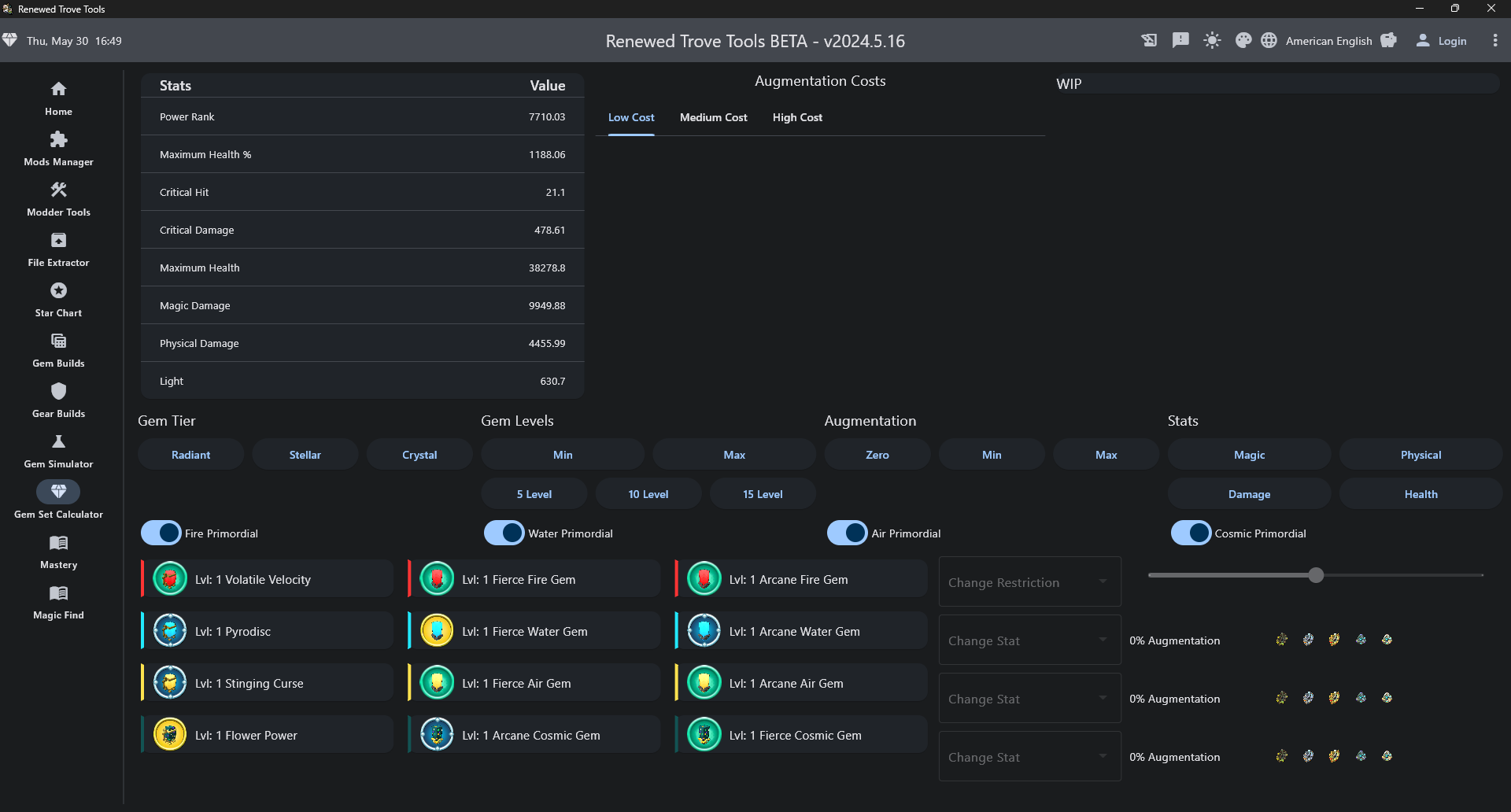Click the augmentation slider handle
Viewport: 1511px width, 812px height.
[x=1316, y=575]
